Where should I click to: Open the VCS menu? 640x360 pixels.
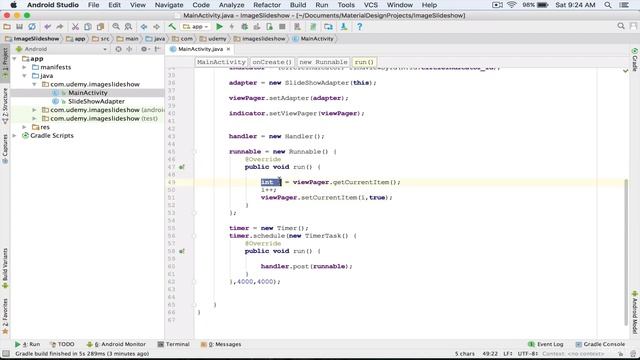[x=371, y=5]
